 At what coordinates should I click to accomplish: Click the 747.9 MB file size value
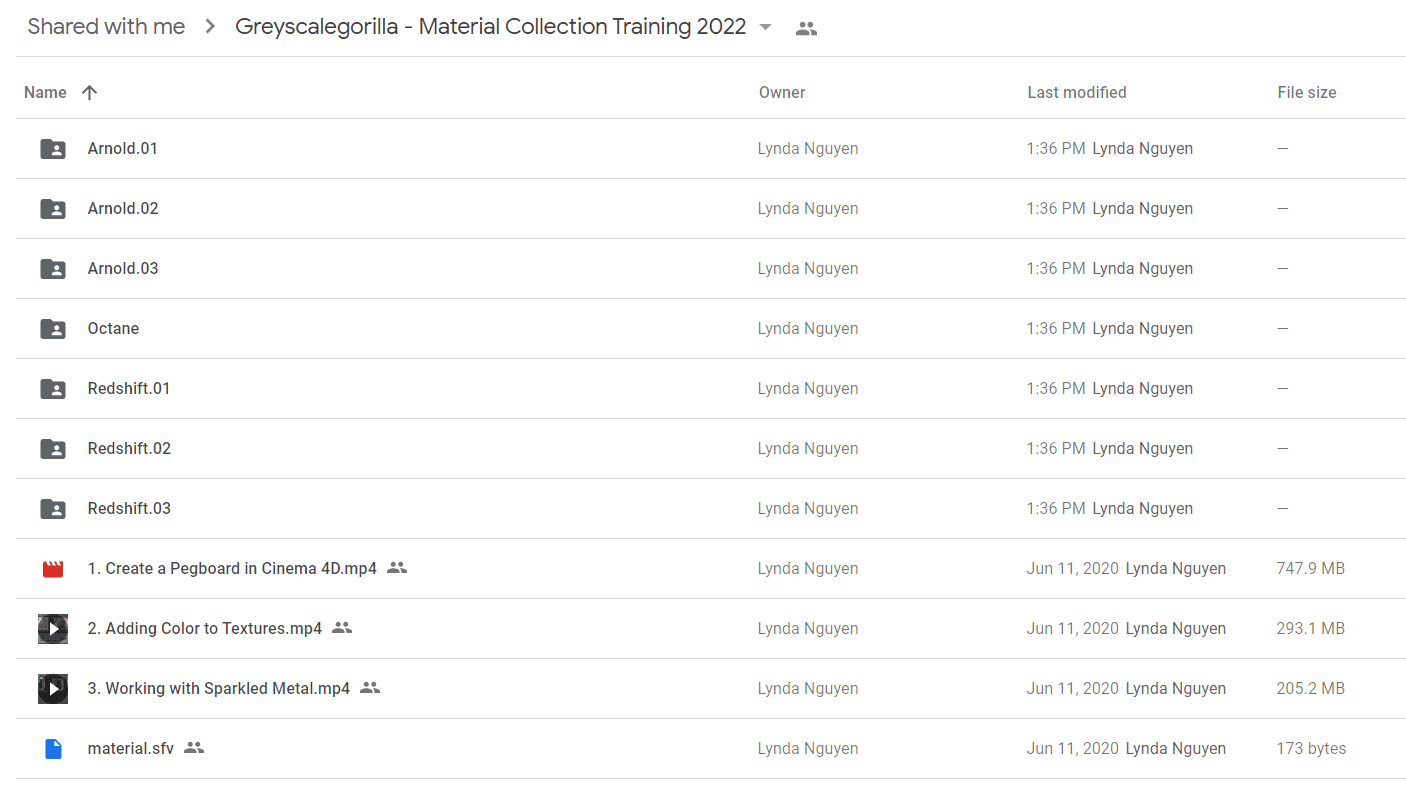pos(1311,569)
